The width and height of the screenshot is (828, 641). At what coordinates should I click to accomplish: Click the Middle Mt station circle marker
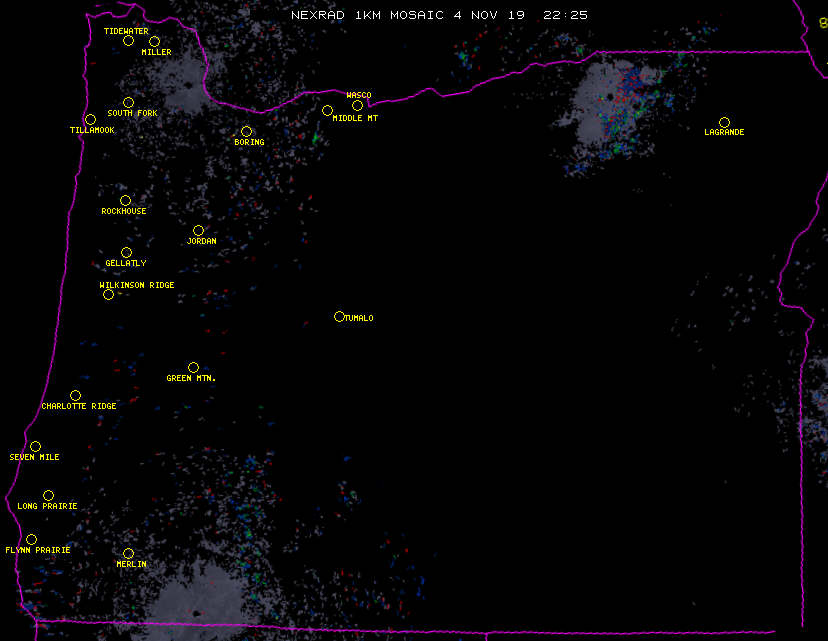(327, 111)
